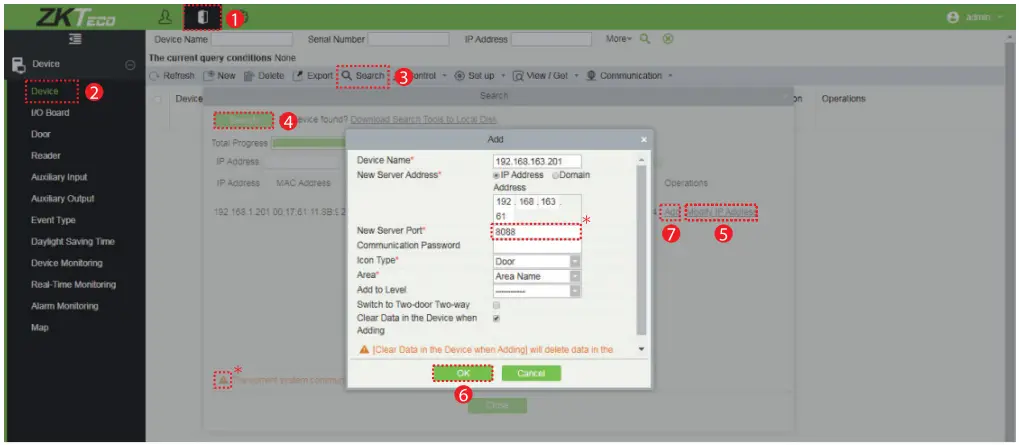Select Map in the sidebar
This screenshot has height=445, width=1019.
click(x=40, y=327)
